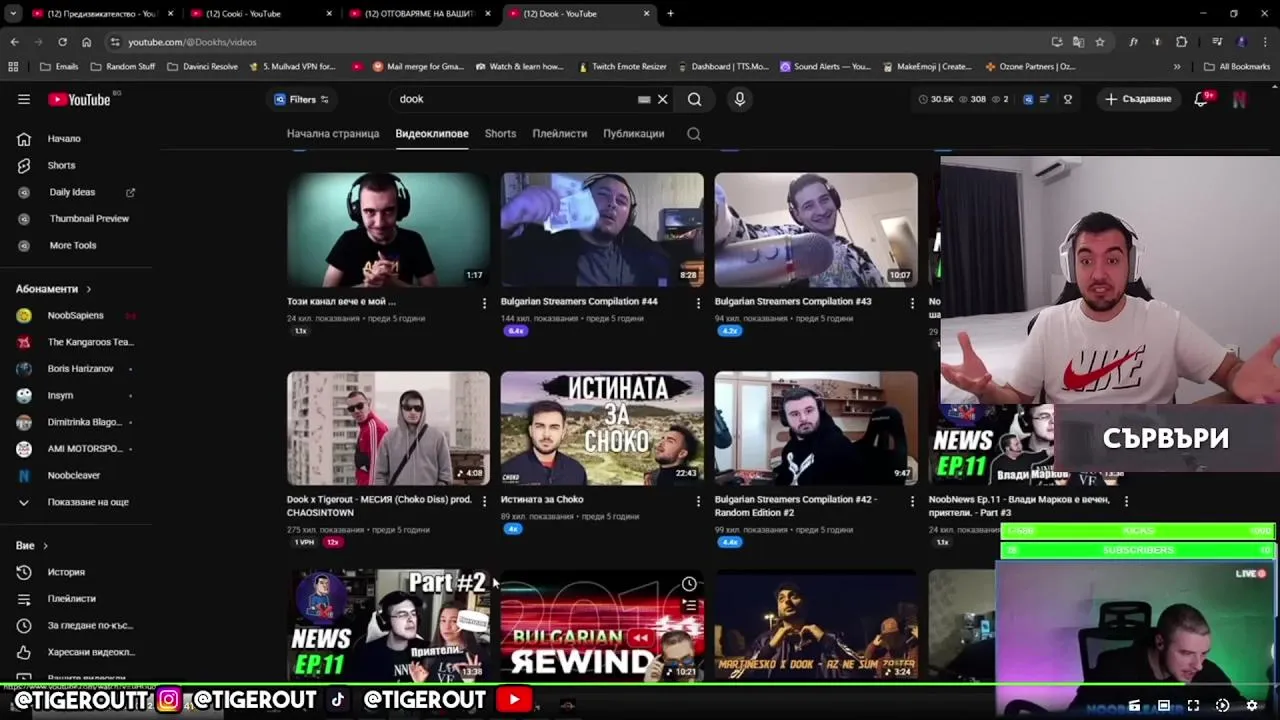Screen dimensions: 1280x720
Task: Open a new browser tab
Action: tap(670, 14)
